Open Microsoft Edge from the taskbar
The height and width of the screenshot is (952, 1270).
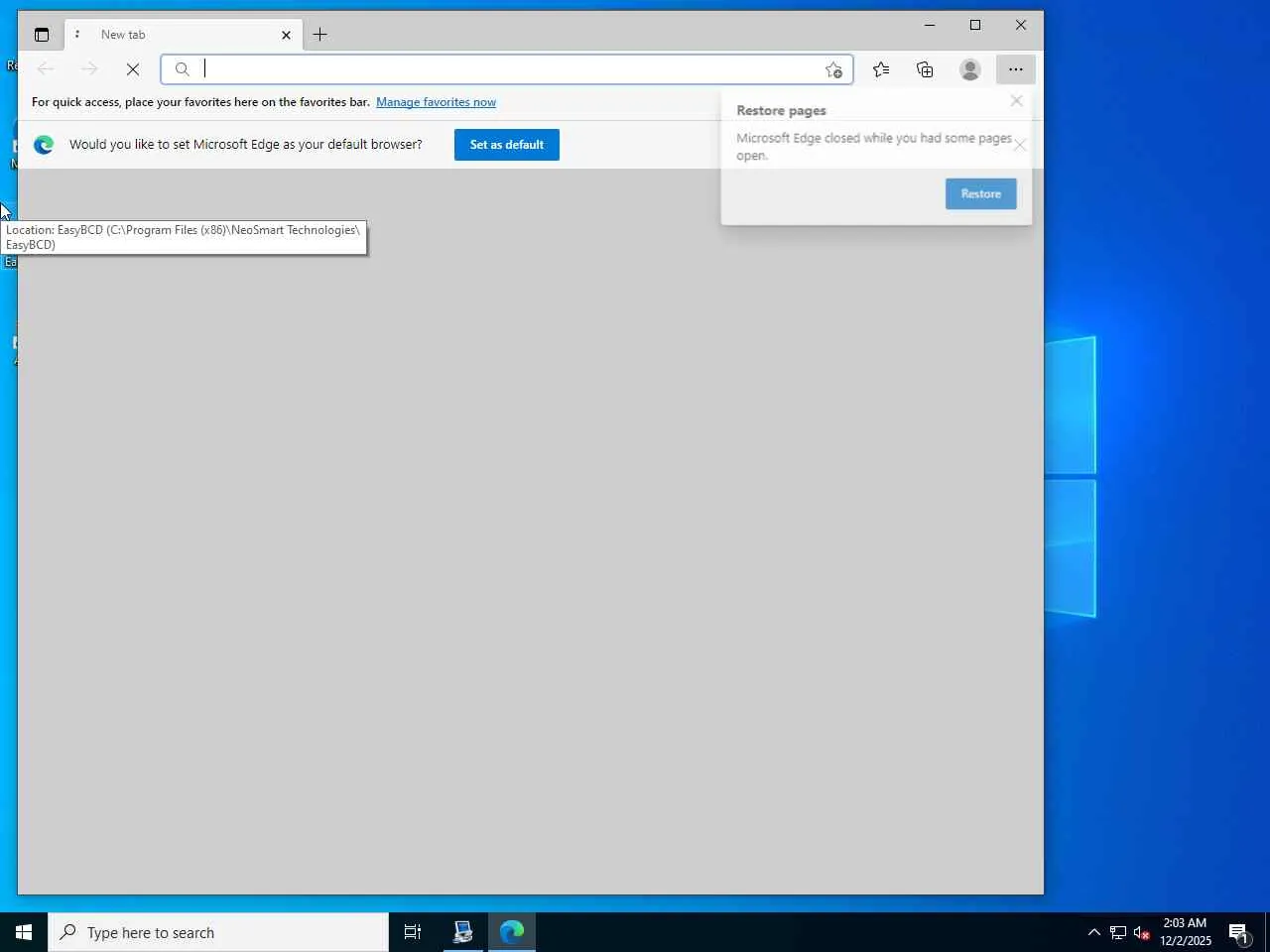click(512, 932)
